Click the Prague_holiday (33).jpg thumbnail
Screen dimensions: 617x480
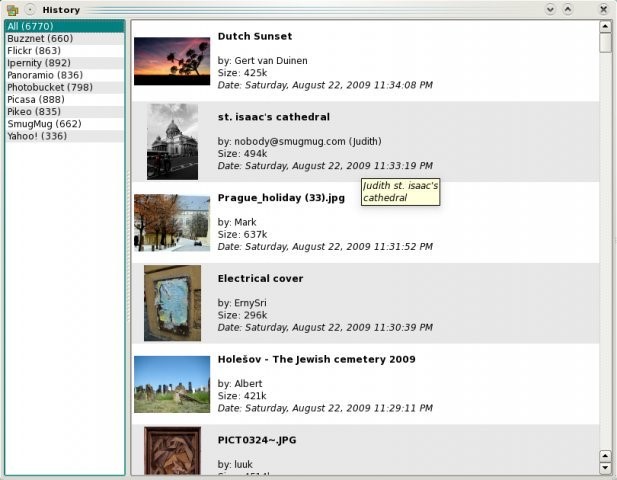171,222
